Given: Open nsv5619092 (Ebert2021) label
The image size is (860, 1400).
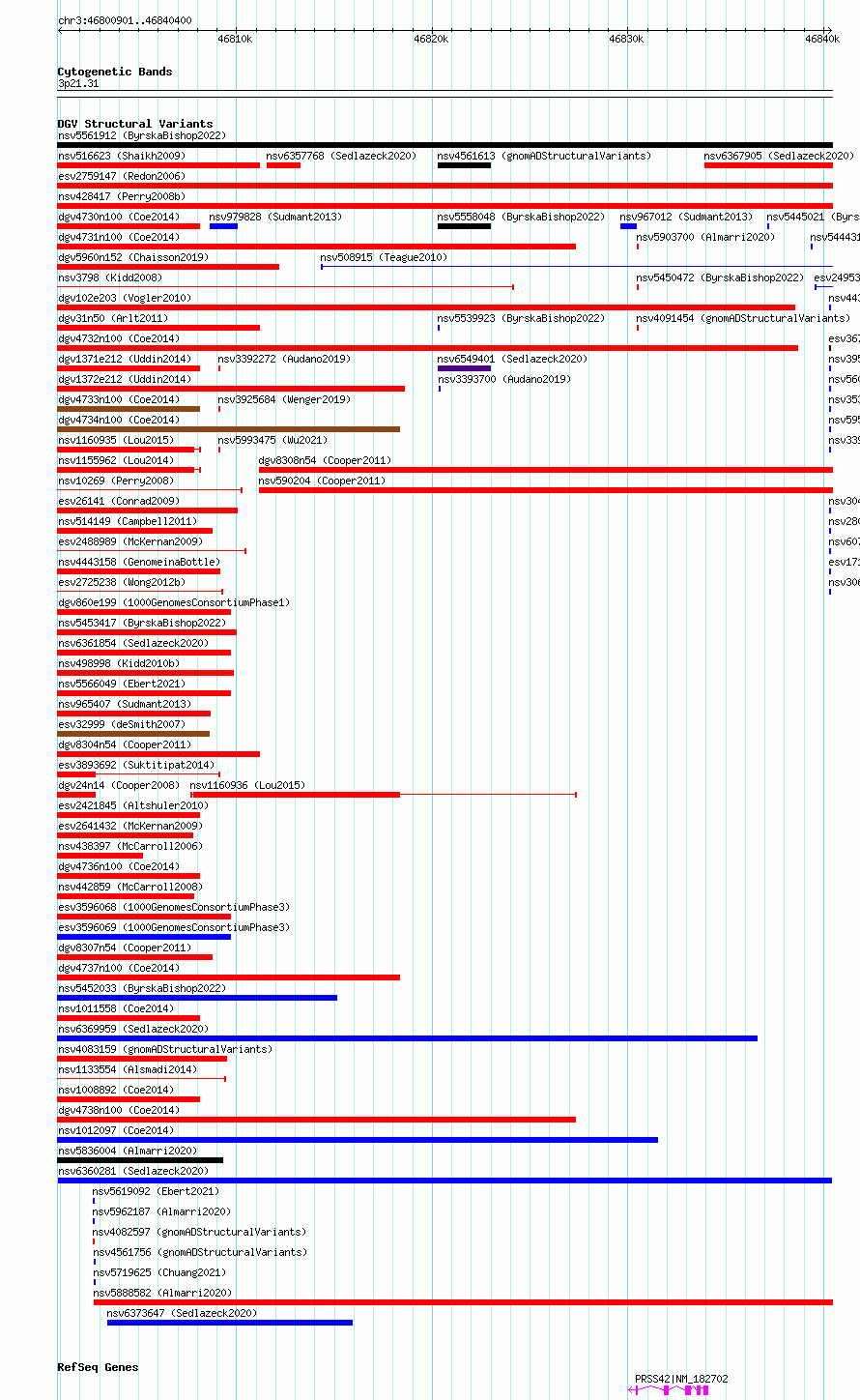Looking at the screenshot, I should click(x=156, y=1191).
